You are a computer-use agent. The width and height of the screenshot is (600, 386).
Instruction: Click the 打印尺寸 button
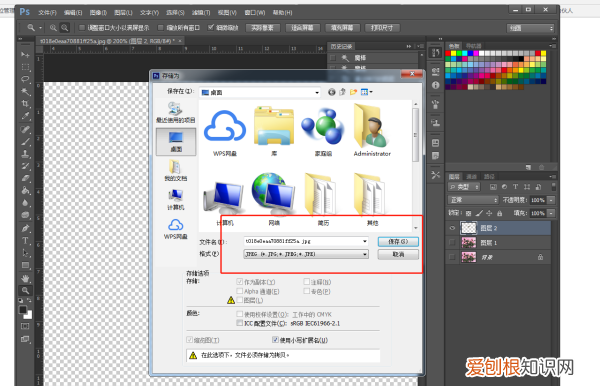382,28
